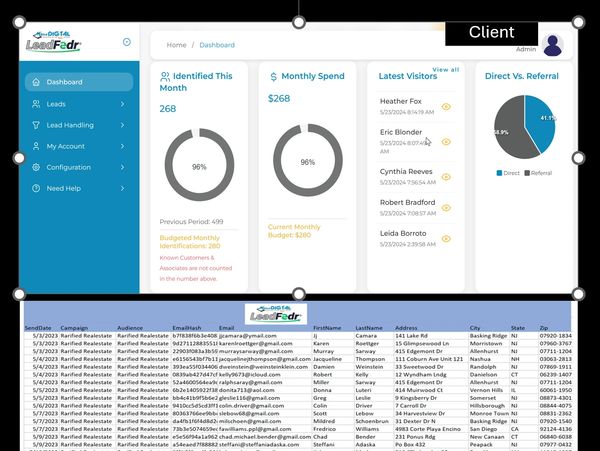Open Need Help in the sidebar
Image resolution: width=600 pixels, height=451 pixels.
(x=79, y=188)
